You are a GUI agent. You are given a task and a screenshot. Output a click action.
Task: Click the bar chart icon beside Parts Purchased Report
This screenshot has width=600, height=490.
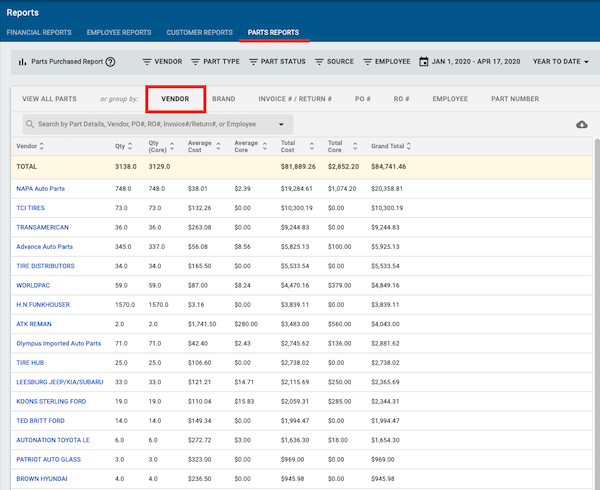(x=23, y=62)
